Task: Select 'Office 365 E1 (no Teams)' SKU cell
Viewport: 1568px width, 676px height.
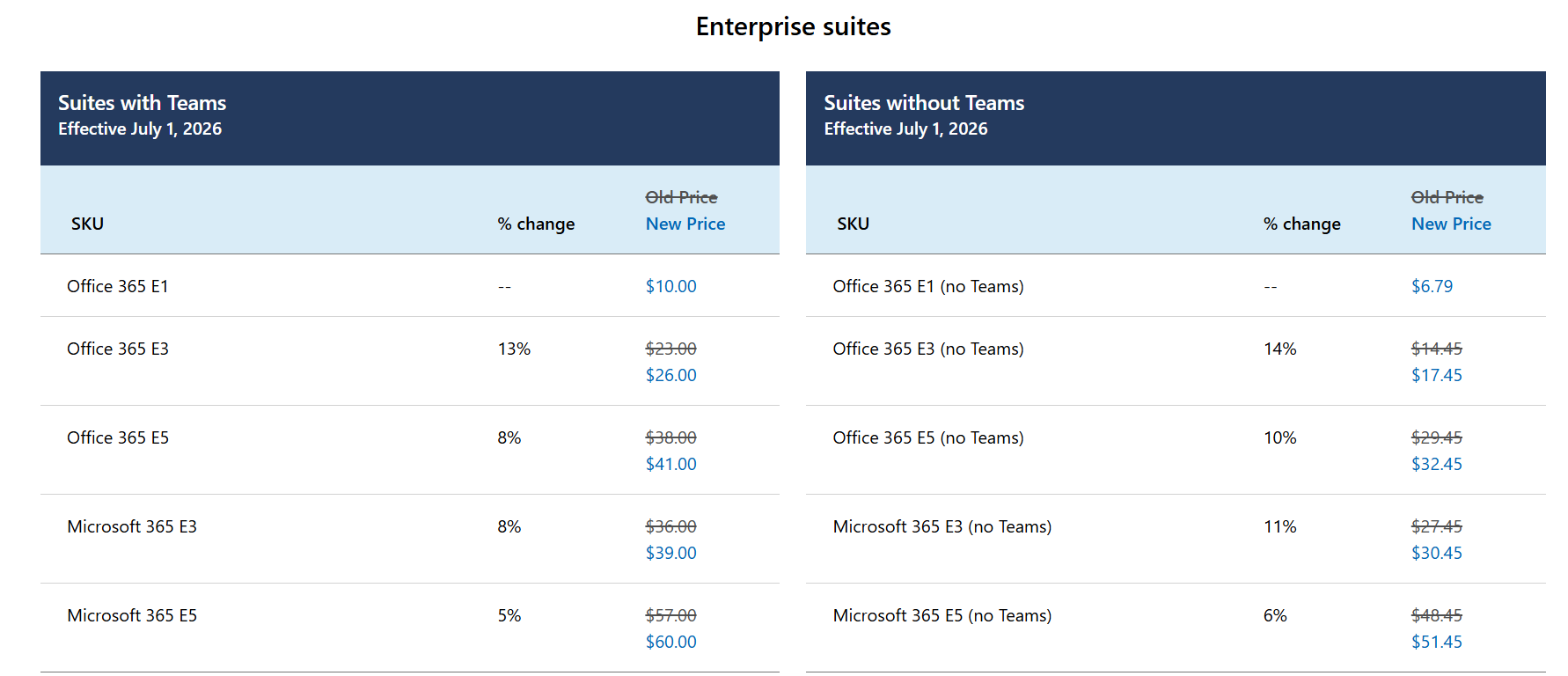Action: [928, 286]
